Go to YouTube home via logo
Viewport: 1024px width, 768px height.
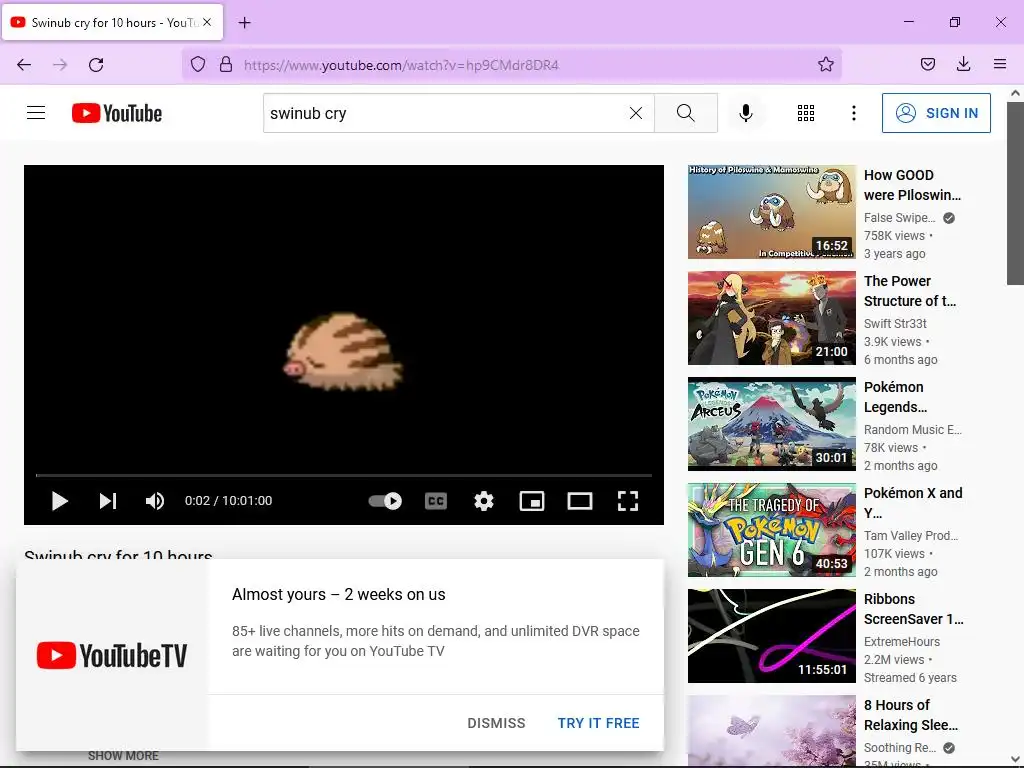coord(117,113)
